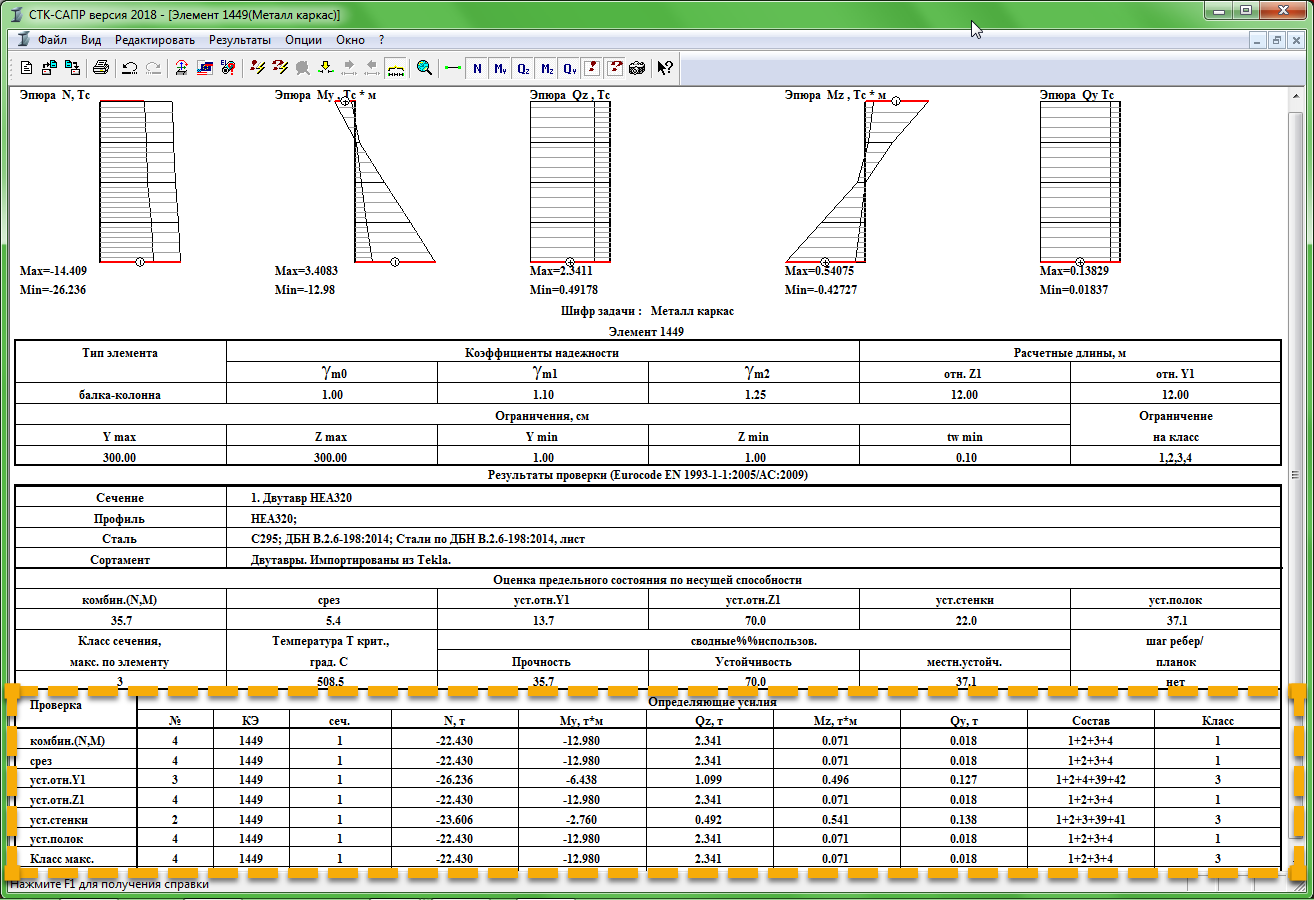Open the Опции menu

click(303, 40)
